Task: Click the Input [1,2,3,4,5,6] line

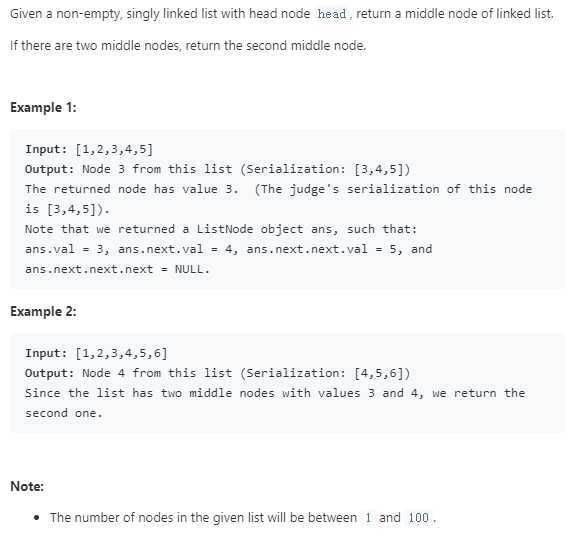Action: [96, 353]
